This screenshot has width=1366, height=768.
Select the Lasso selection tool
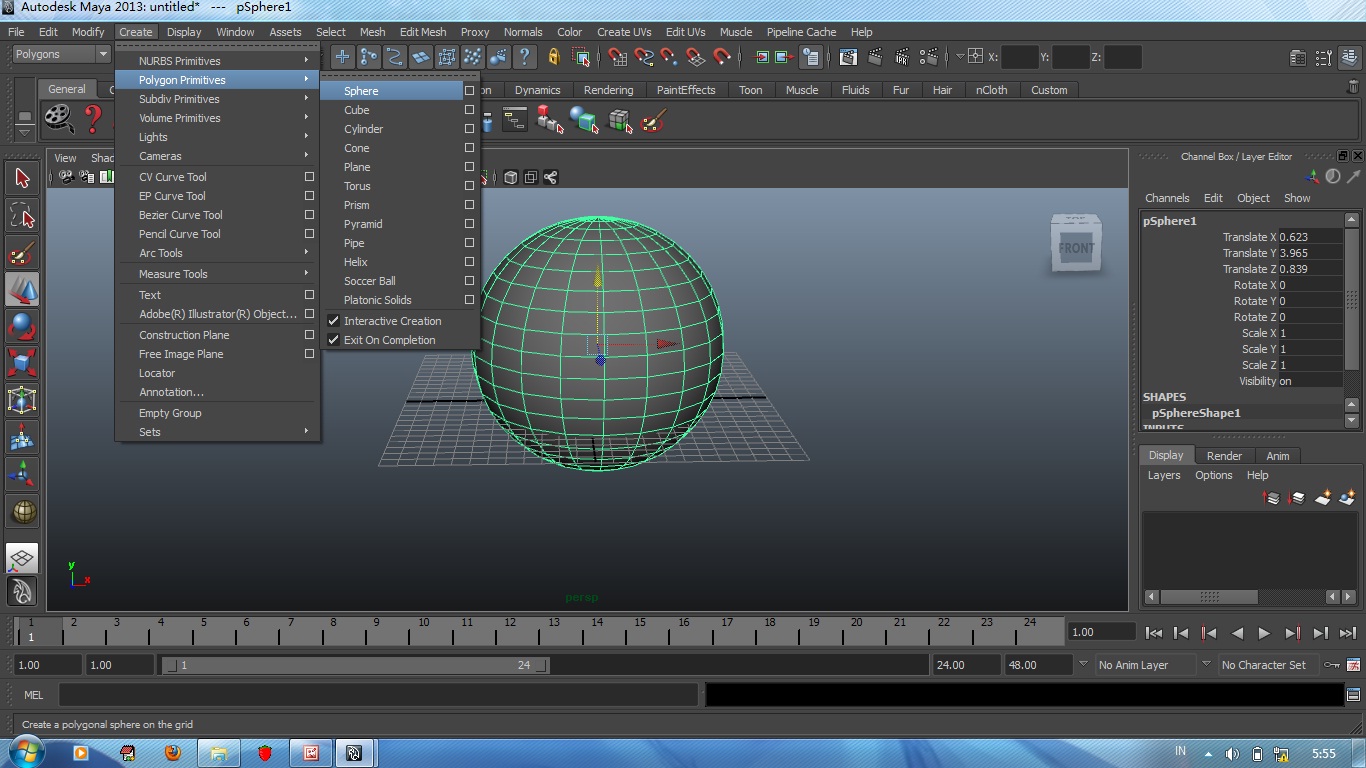pyautogui.click(x=22, y=215)
